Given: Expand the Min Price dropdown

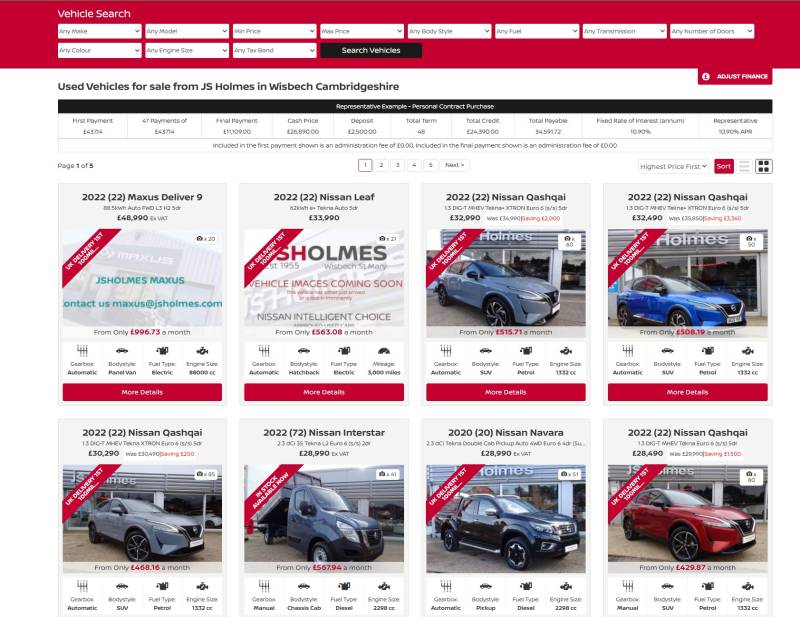Looking at the screenshot, I should point(274,31).
